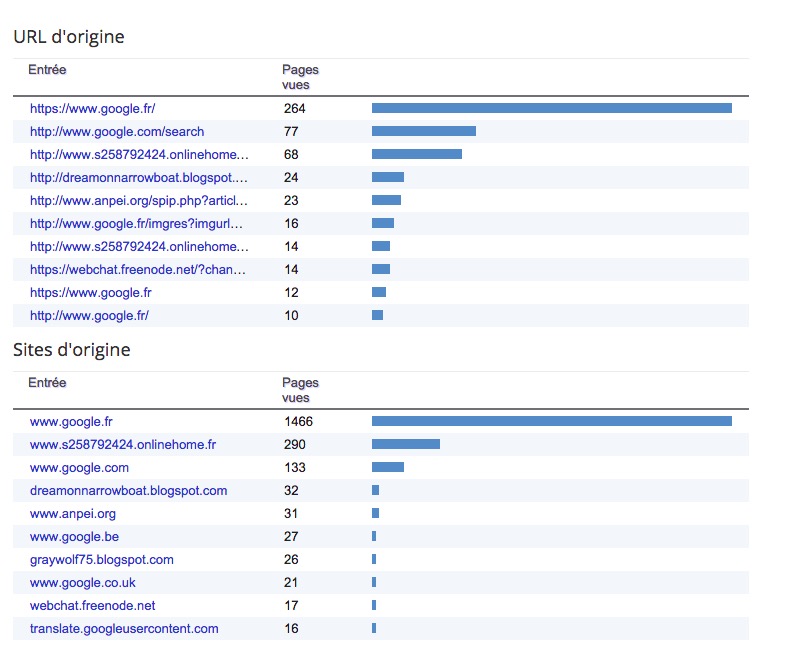Click the blue bar for https://www.google.fr/ with 264 views
The width and height of the screenshot is (812, 650).
coord(552,108)
